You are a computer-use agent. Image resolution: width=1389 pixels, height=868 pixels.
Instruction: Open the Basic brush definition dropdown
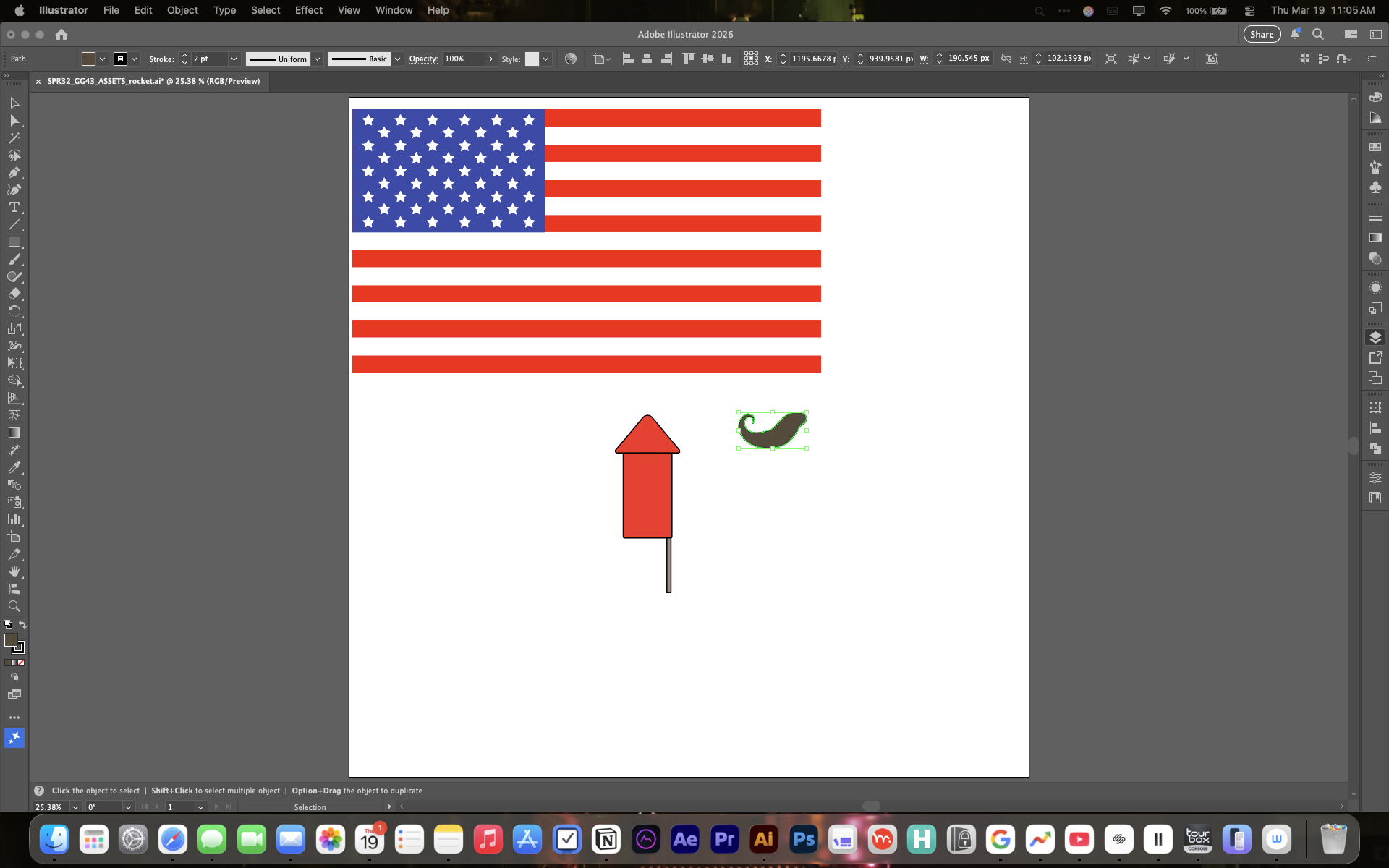click(x=397, y=59)
